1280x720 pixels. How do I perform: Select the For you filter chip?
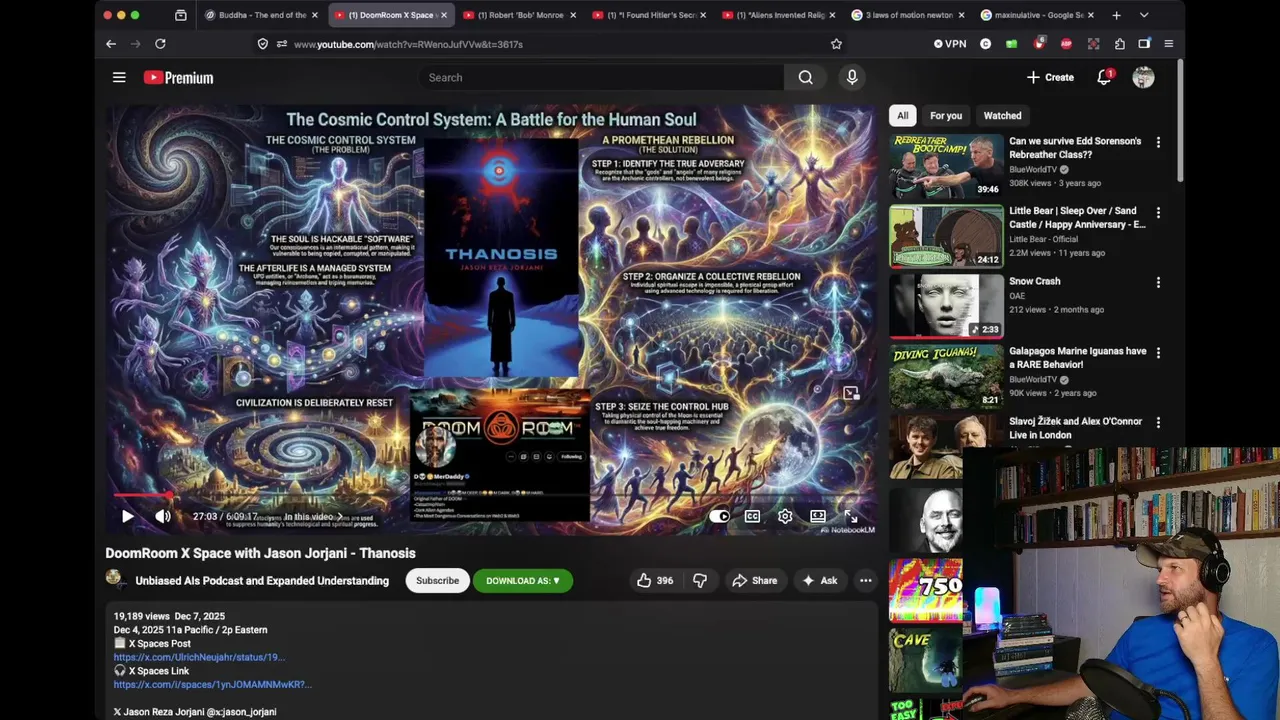945,116
